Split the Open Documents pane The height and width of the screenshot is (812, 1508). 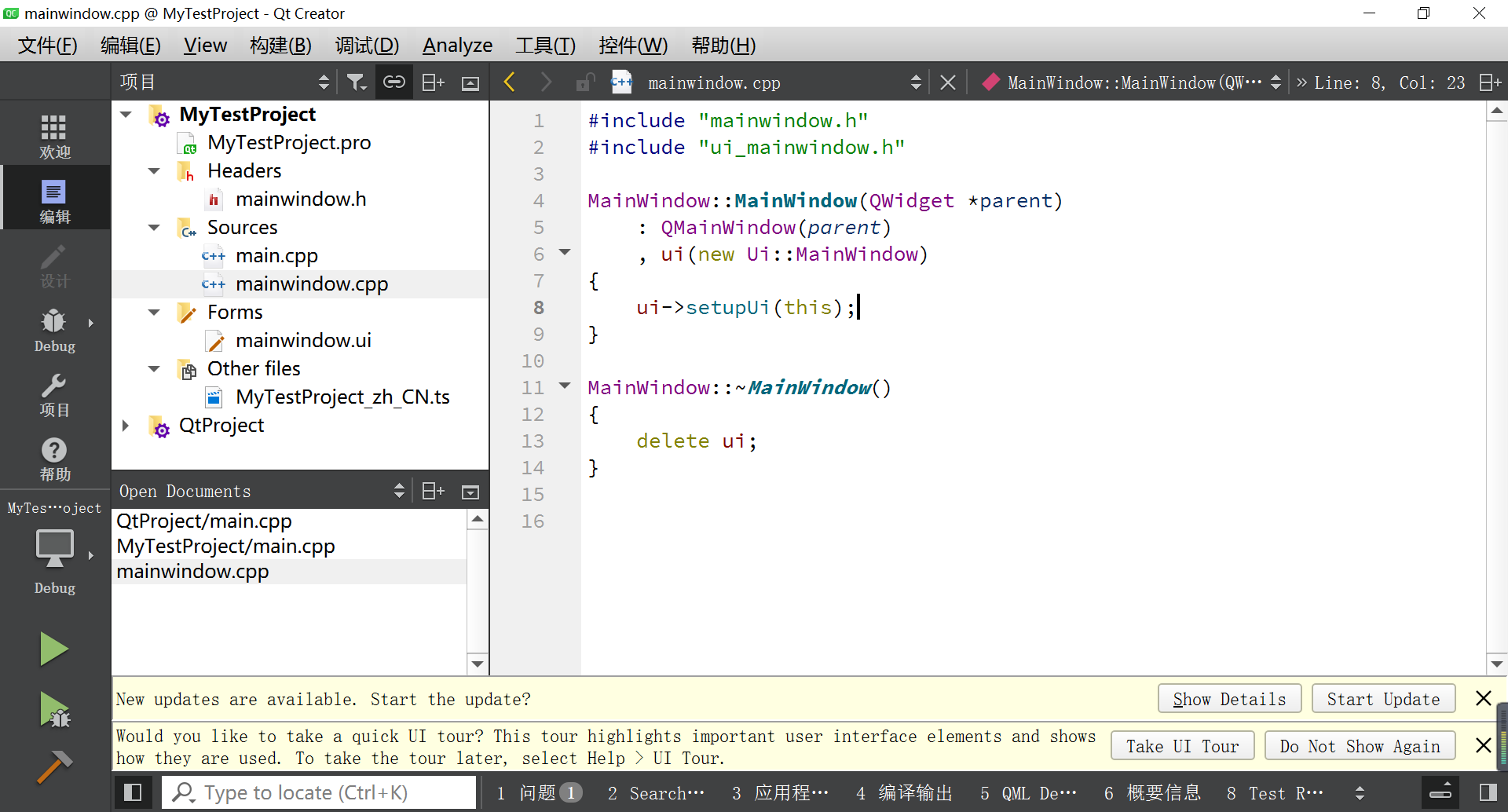click(433, 491)
